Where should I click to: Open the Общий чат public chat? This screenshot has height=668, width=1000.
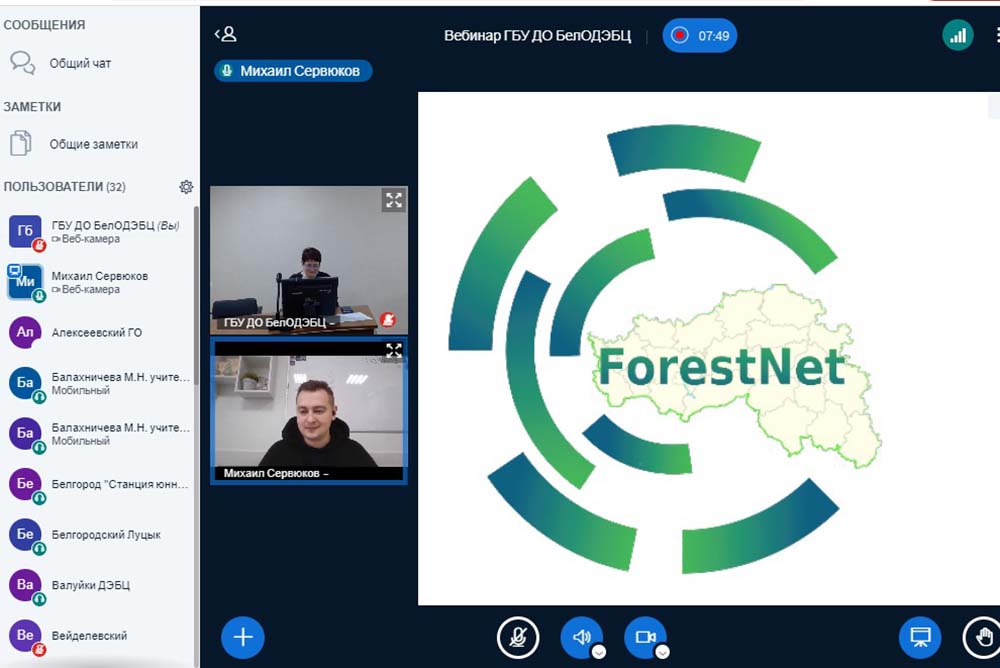tap(80, 64)
